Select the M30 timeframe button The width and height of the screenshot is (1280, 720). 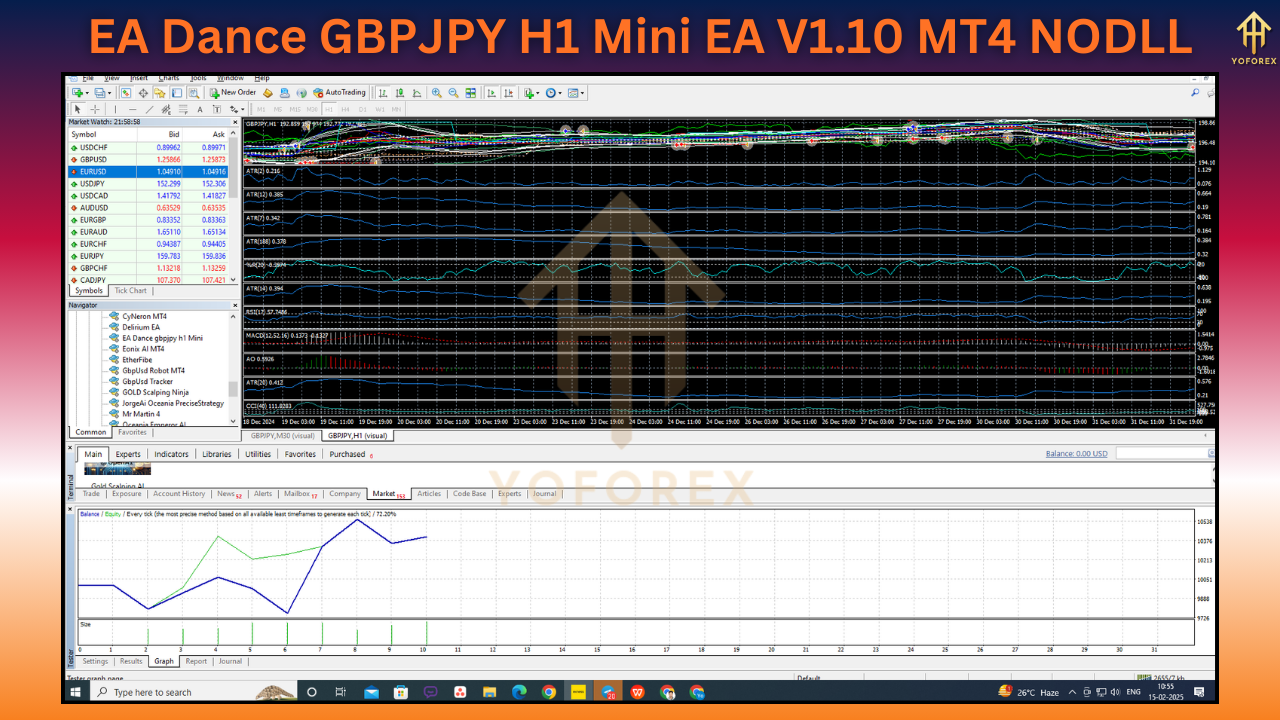314,110
